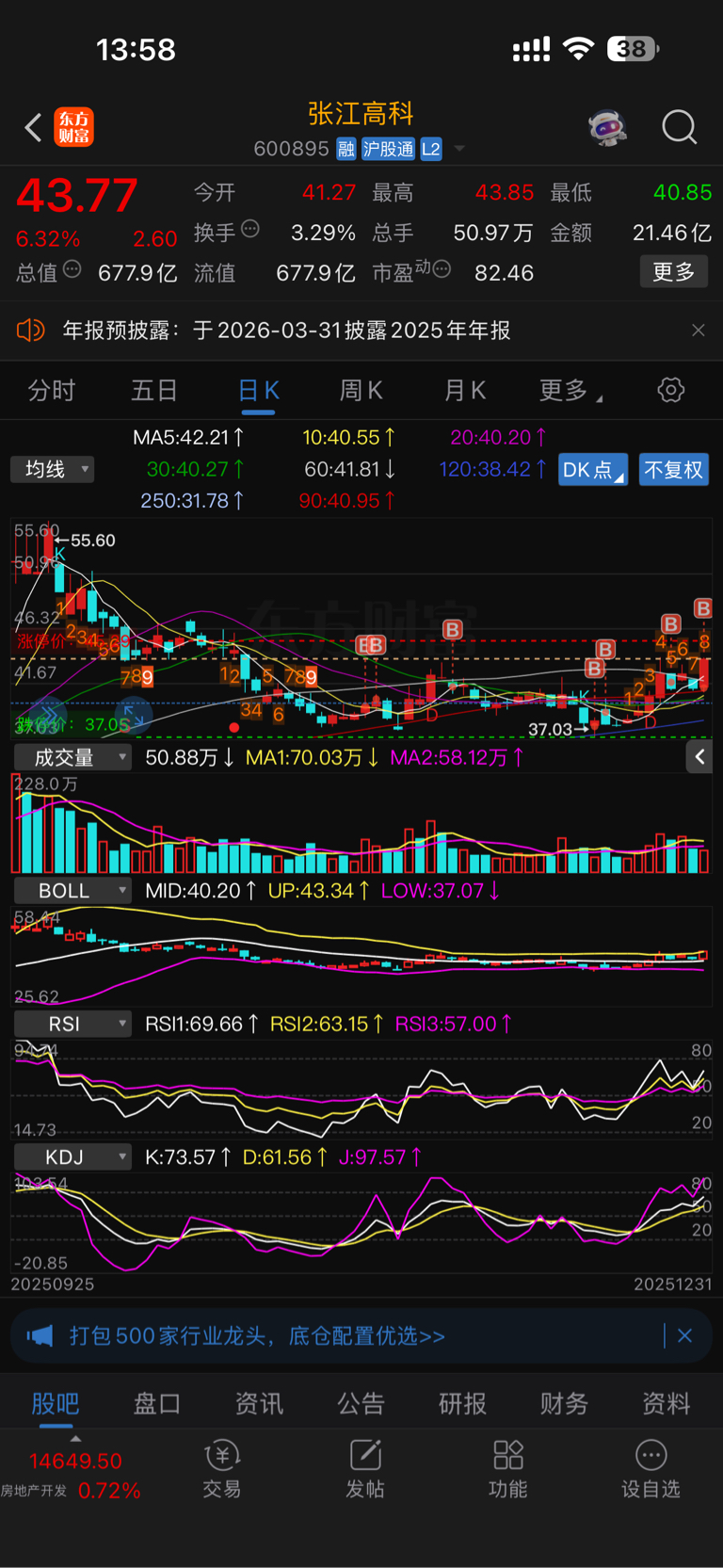
Task: Expand the 房地产开发 index panel
Action: coord(75,1440)
